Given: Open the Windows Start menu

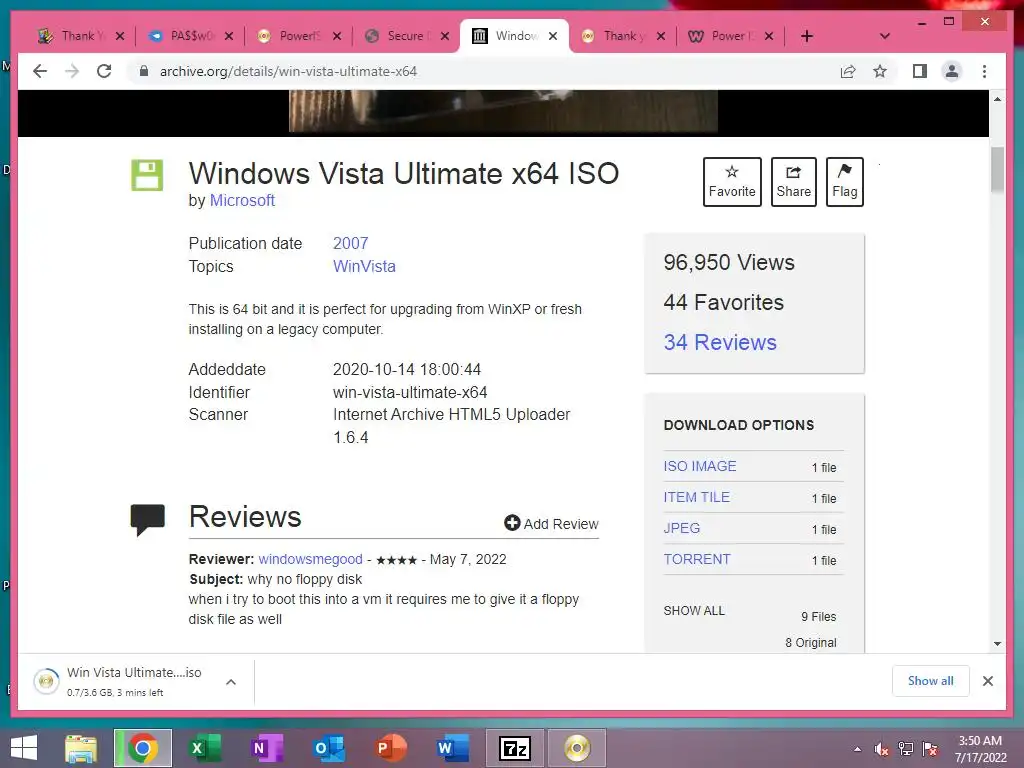Looking at the screenshot, I should click(x=24, y=748).
